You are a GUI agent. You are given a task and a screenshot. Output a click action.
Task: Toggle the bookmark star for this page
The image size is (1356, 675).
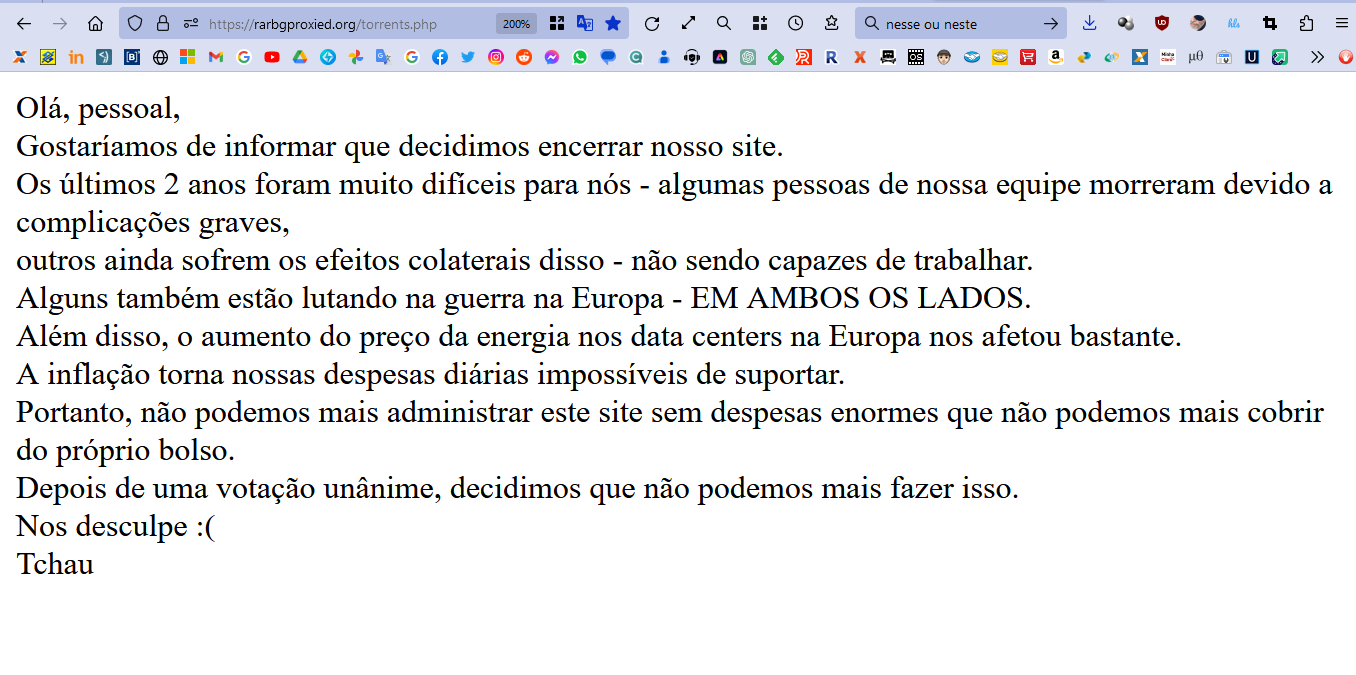pyautogui.click(x=613, y=24)
